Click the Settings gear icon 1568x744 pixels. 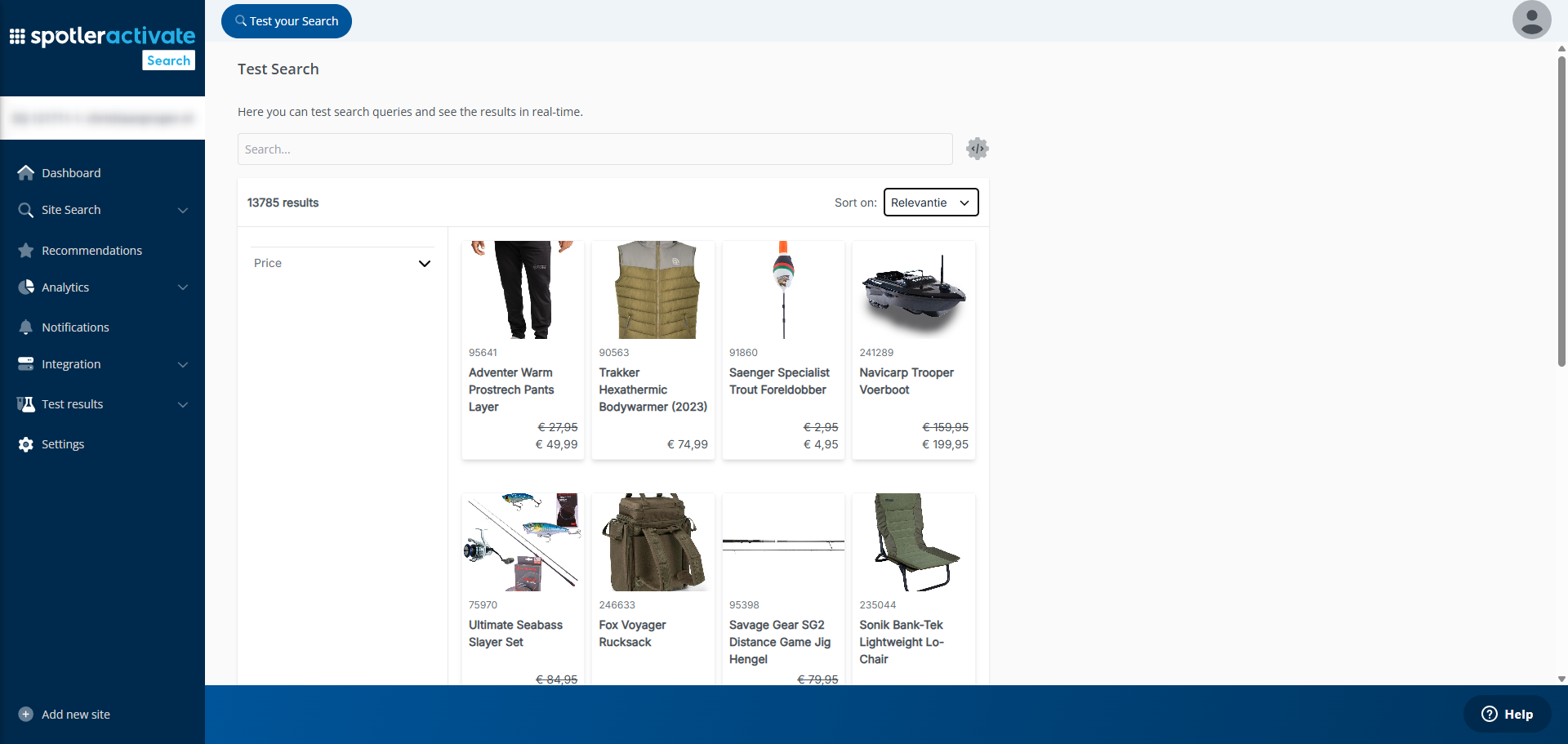tap(26, 444)
